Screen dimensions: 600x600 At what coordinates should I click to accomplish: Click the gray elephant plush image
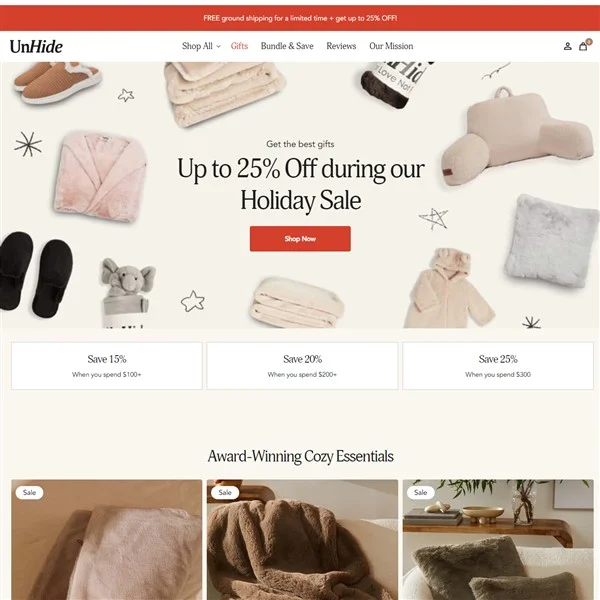pos(127,292)
